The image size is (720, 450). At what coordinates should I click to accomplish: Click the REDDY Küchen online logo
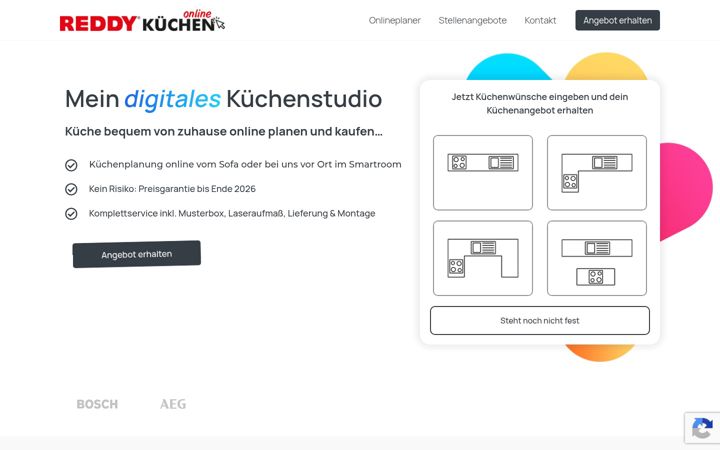(142, 21)
